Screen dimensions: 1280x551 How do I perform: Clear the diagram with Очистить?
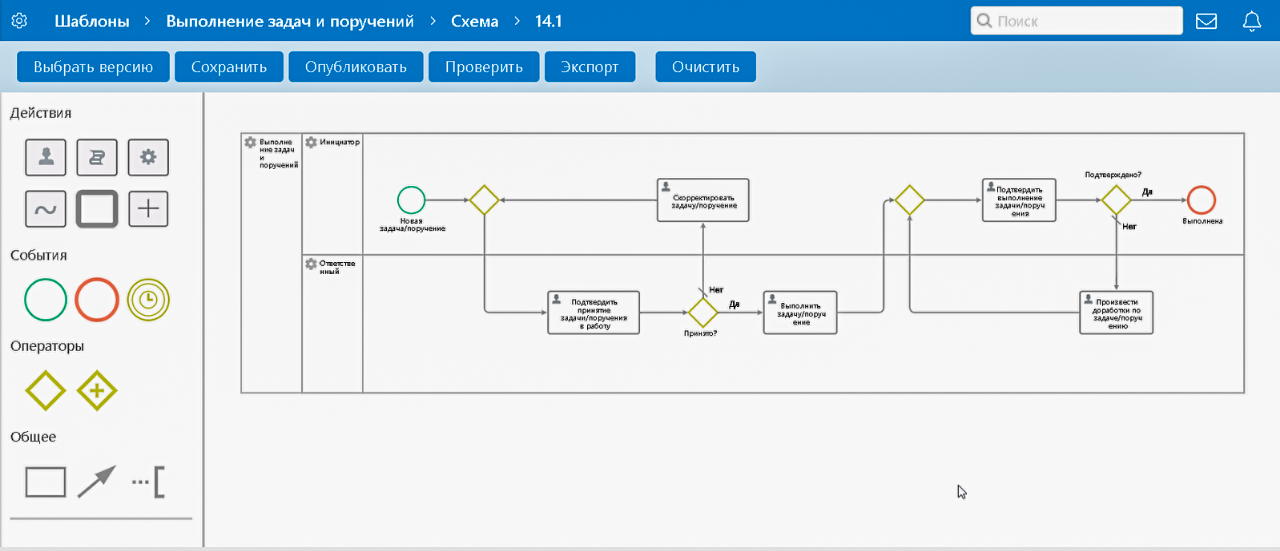[x=706, y=67]
